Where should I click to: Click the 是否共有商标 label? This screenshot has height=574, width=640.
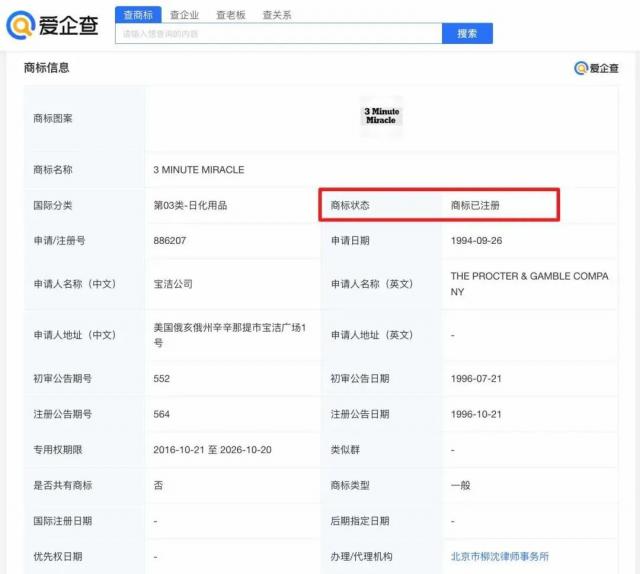[62, 485]
